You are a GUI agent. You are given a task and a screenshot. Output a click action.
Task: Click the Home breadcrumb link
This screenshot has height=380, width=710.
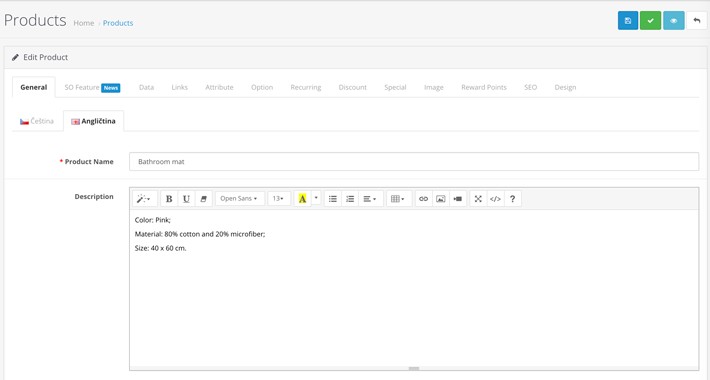(84, 23)
